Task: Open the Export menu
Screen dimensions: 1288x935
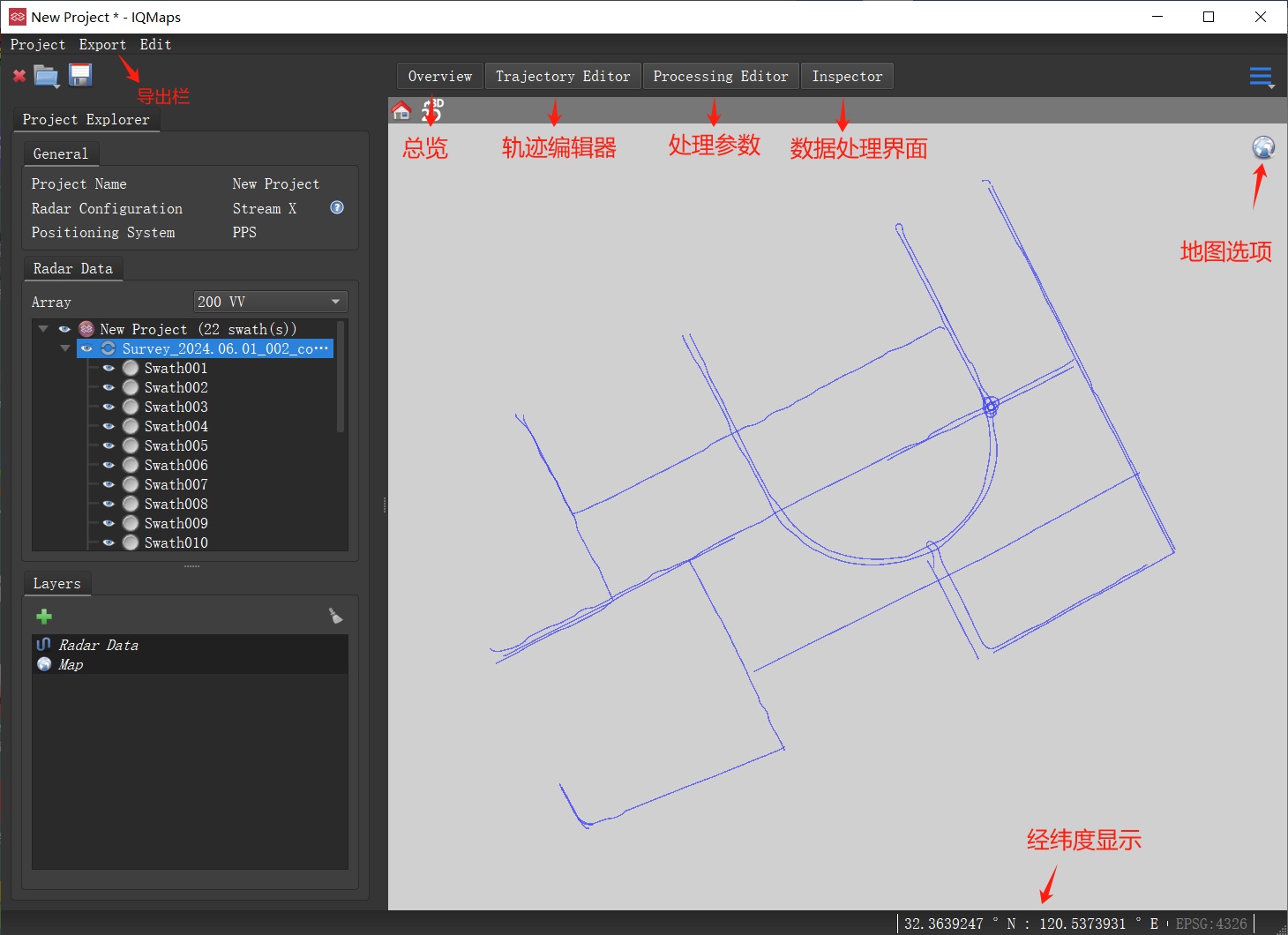Action: click(x=102, y=44)
